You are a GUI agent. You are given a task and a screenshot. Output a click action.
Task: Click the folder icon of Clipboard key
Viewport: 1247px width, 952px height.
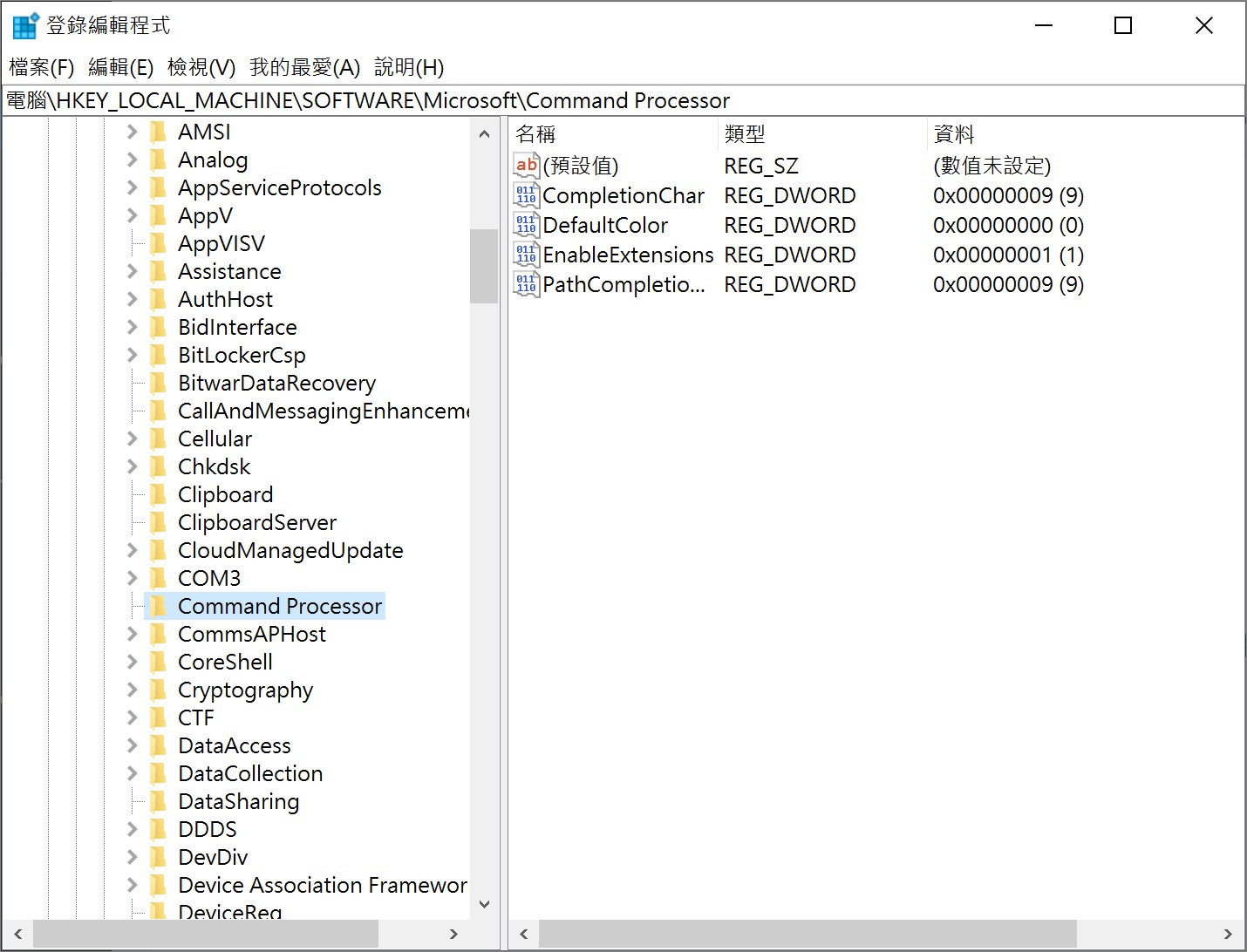click(158, 494)
